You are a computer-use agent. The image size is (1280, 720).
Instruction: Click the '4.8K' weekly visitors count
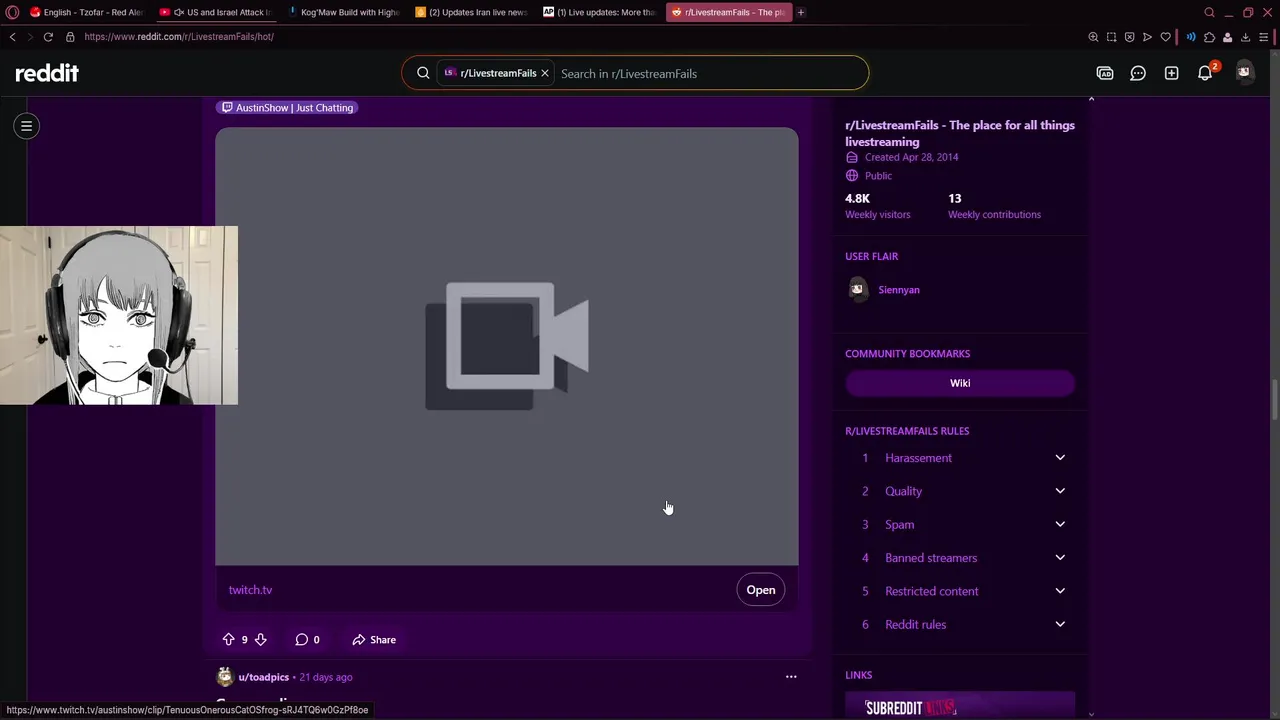coord(858,198)
